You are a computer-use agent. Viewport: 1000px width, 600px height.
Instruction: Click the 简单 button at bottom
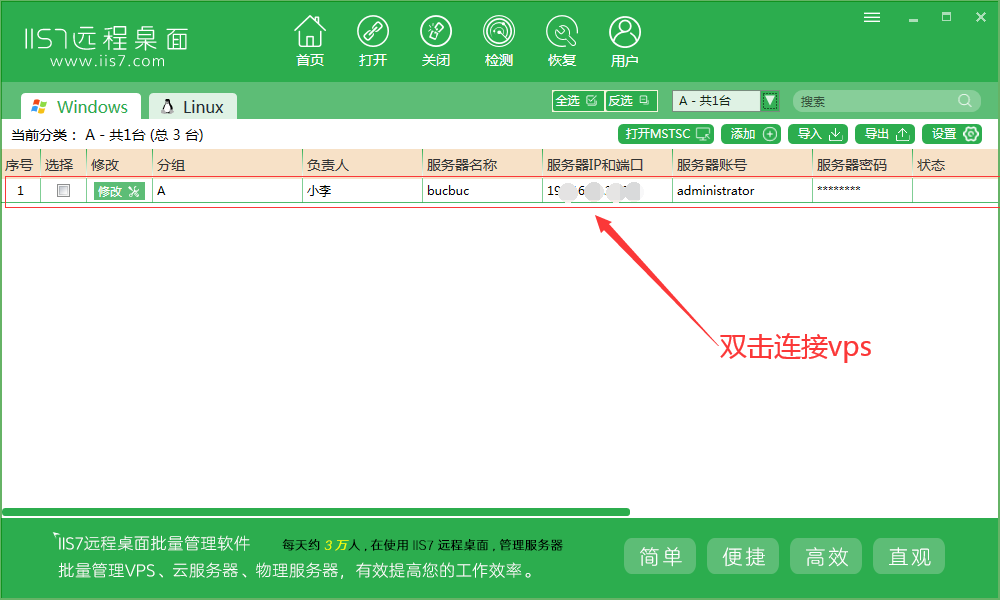pyautogui.click(x=660, y=556)
